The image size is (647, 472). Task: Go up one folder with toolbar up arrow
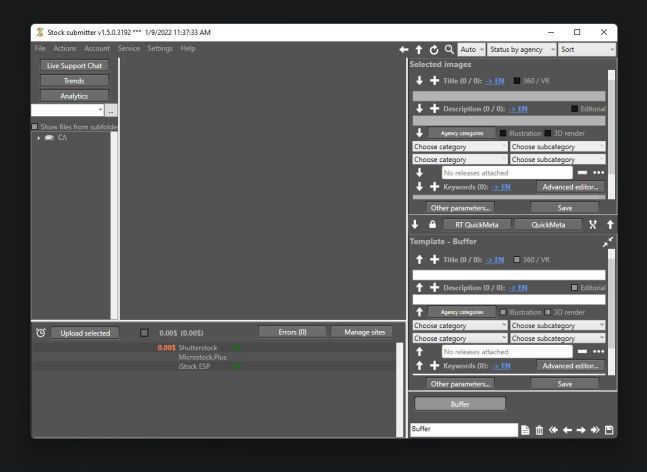click(419, 50)
